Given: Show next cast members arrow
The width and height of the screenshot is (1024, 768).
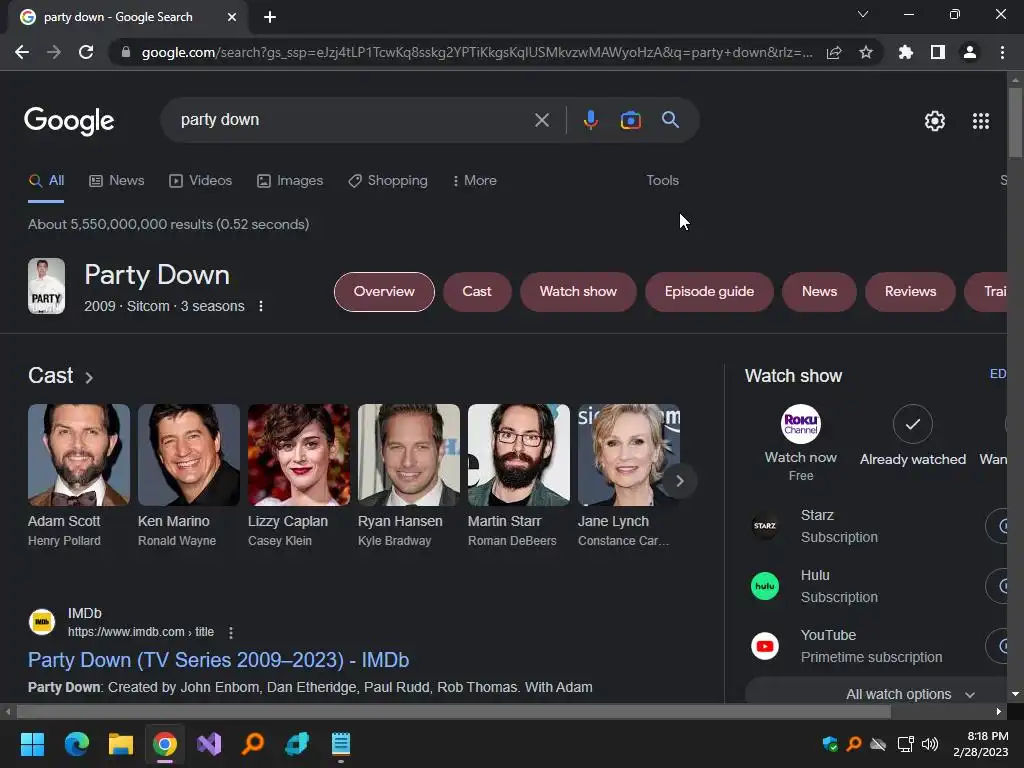Looking at the screenshot, I should tap(679, 481).
